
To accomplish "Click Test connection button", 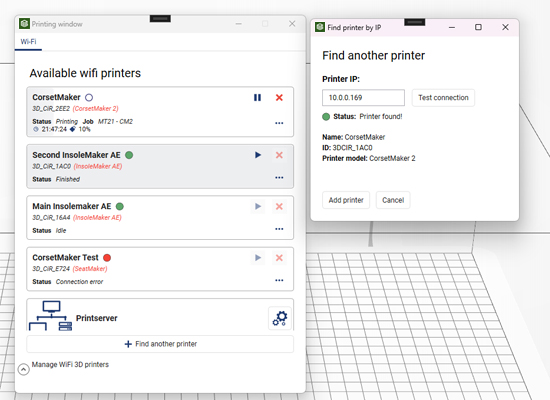I will click(x=443, y=98).
